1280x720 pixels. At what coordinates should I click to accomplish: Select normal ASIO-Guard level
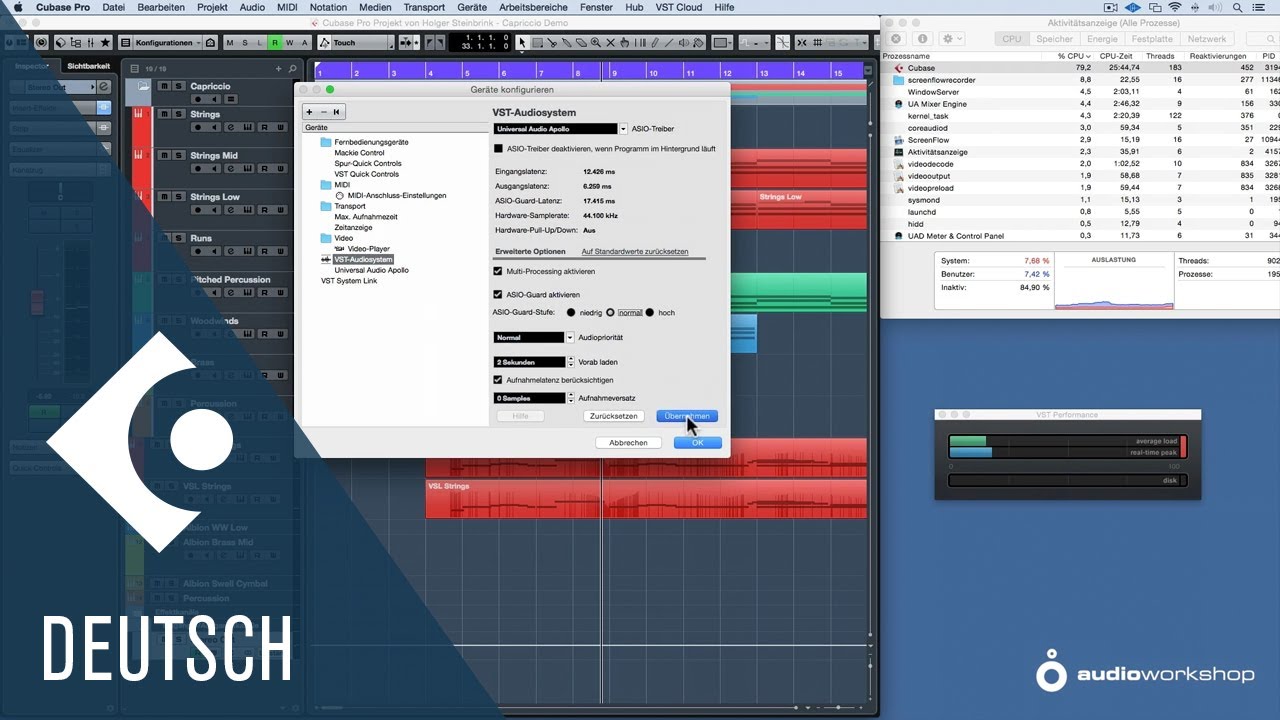point(610,312)
